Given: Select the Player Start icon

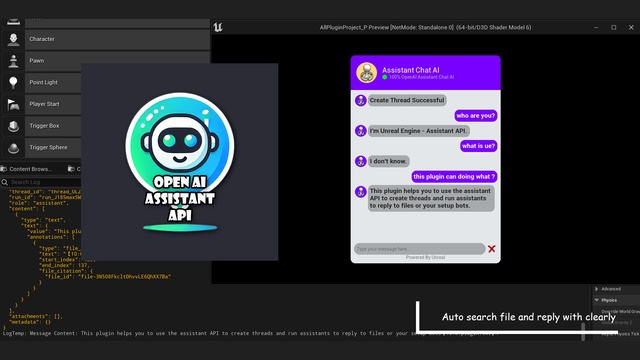Looking at the screenshot, I should click(13, 104).
